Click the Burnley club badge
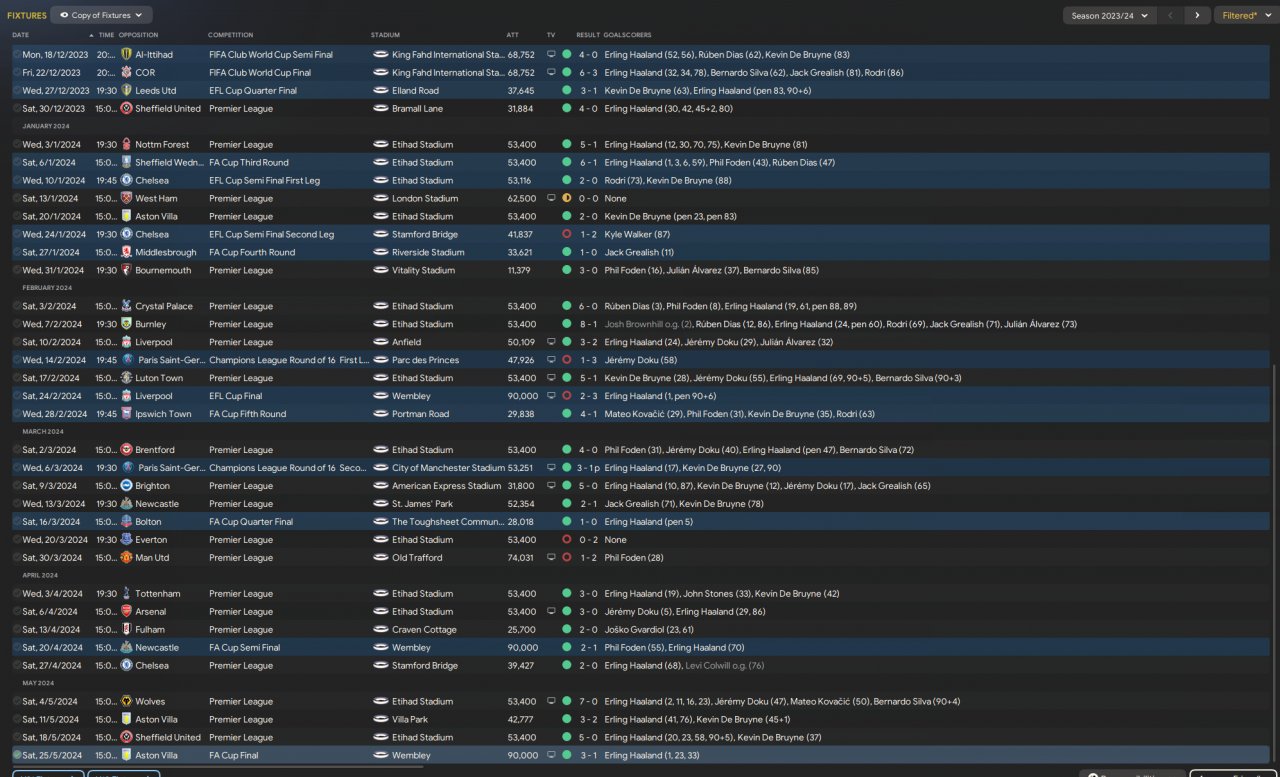 (x=127, y=325)
